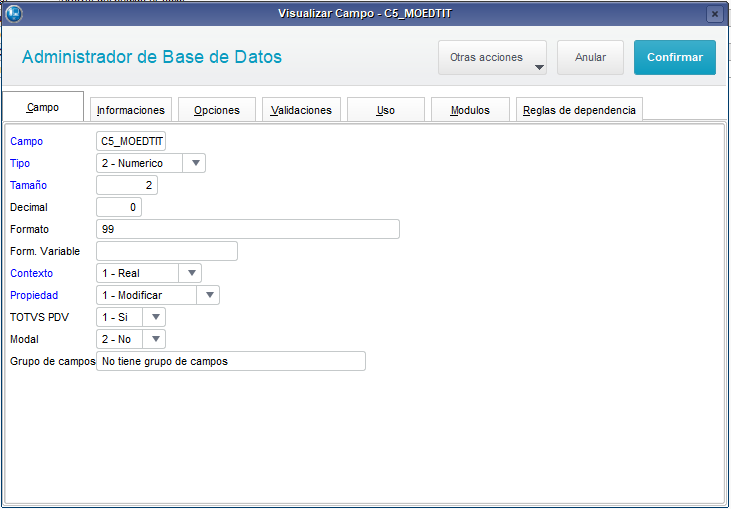The width and height of the screenshot is (731, 509).
Task: Close the Visualizar Campo window
Action: tap(714, 14)
